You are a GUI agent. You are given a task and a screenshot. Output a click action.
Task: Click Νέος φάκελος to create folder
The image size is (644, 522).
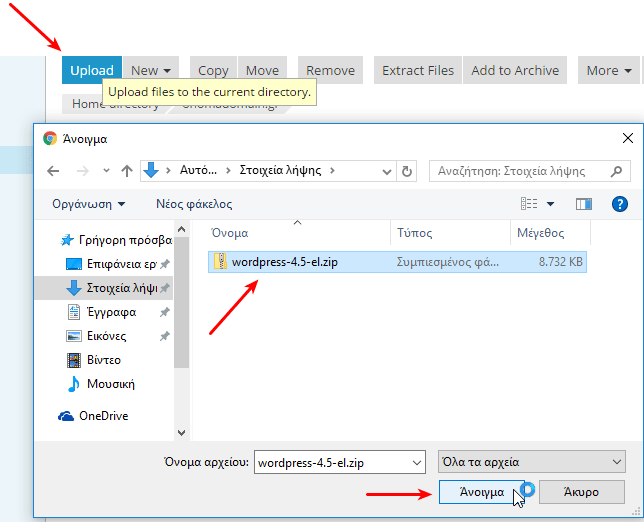tap(194, 204)
